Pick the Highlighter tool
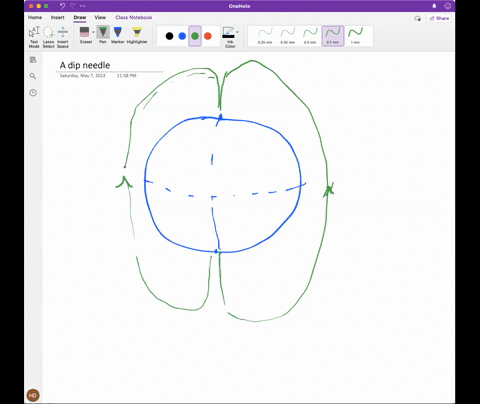Viewport: 480px width, 404px height. 137,35
